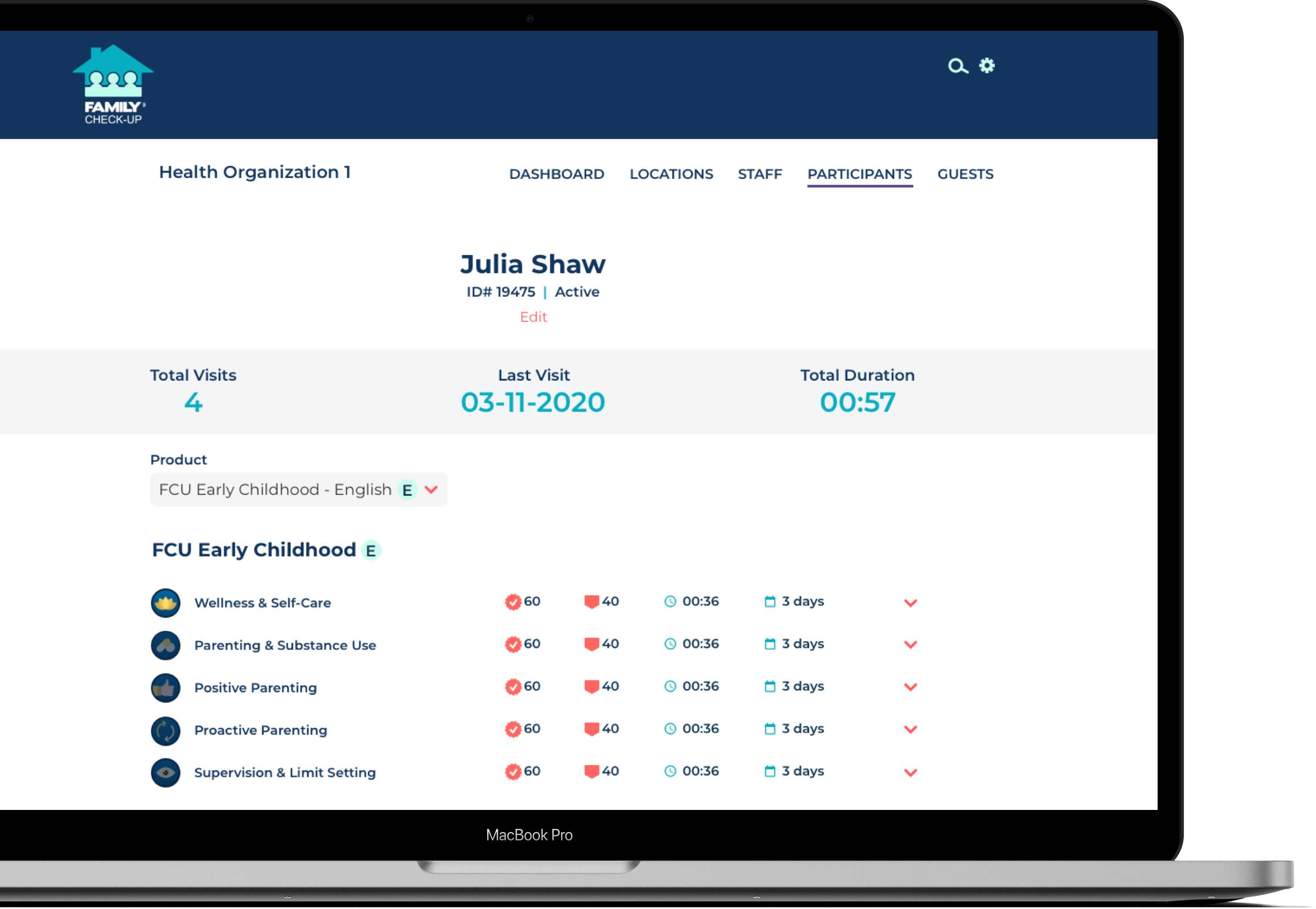Click the Parenting & Substance Use icon

pos(166,645)
